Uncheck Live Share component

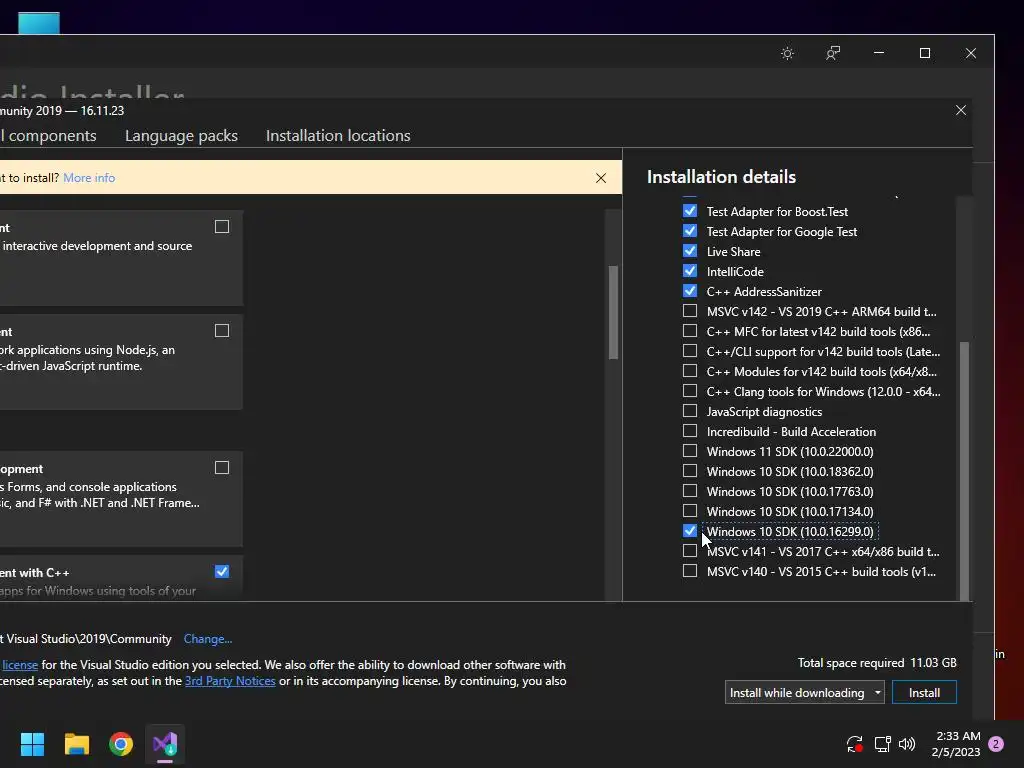coord(690,251)
